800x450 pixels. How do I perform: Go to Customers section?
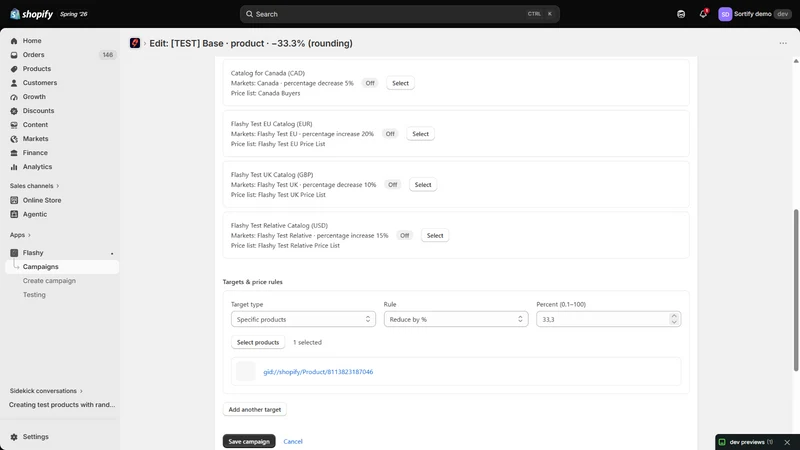[x=39, y=83]
